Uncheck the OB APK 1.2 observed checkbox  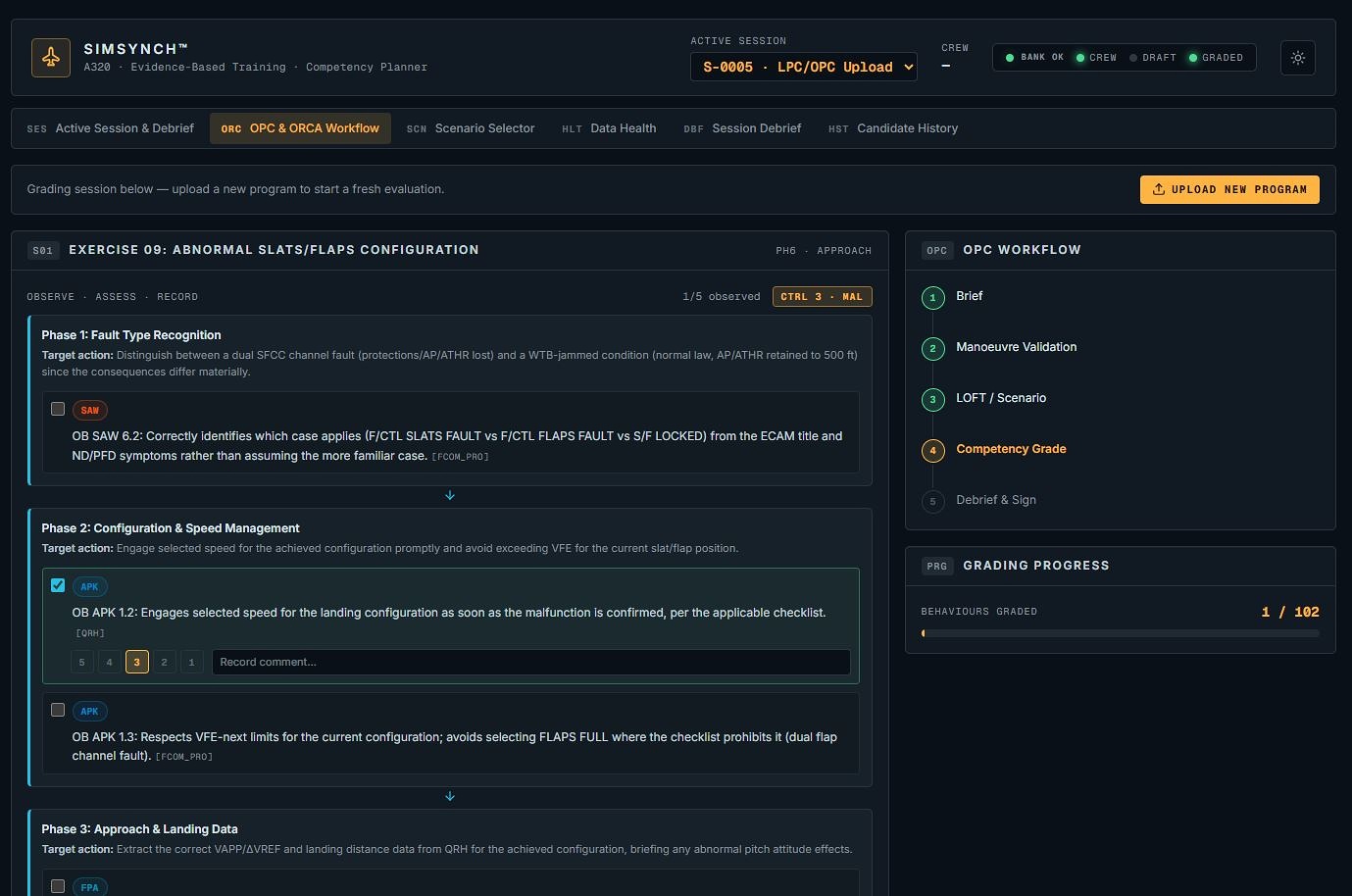click(58, 585)
